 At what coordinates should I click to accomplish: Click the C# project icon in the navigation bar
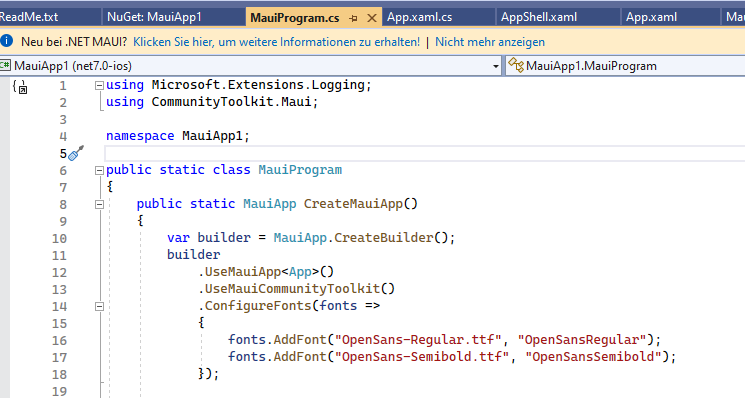coord(5,66)
